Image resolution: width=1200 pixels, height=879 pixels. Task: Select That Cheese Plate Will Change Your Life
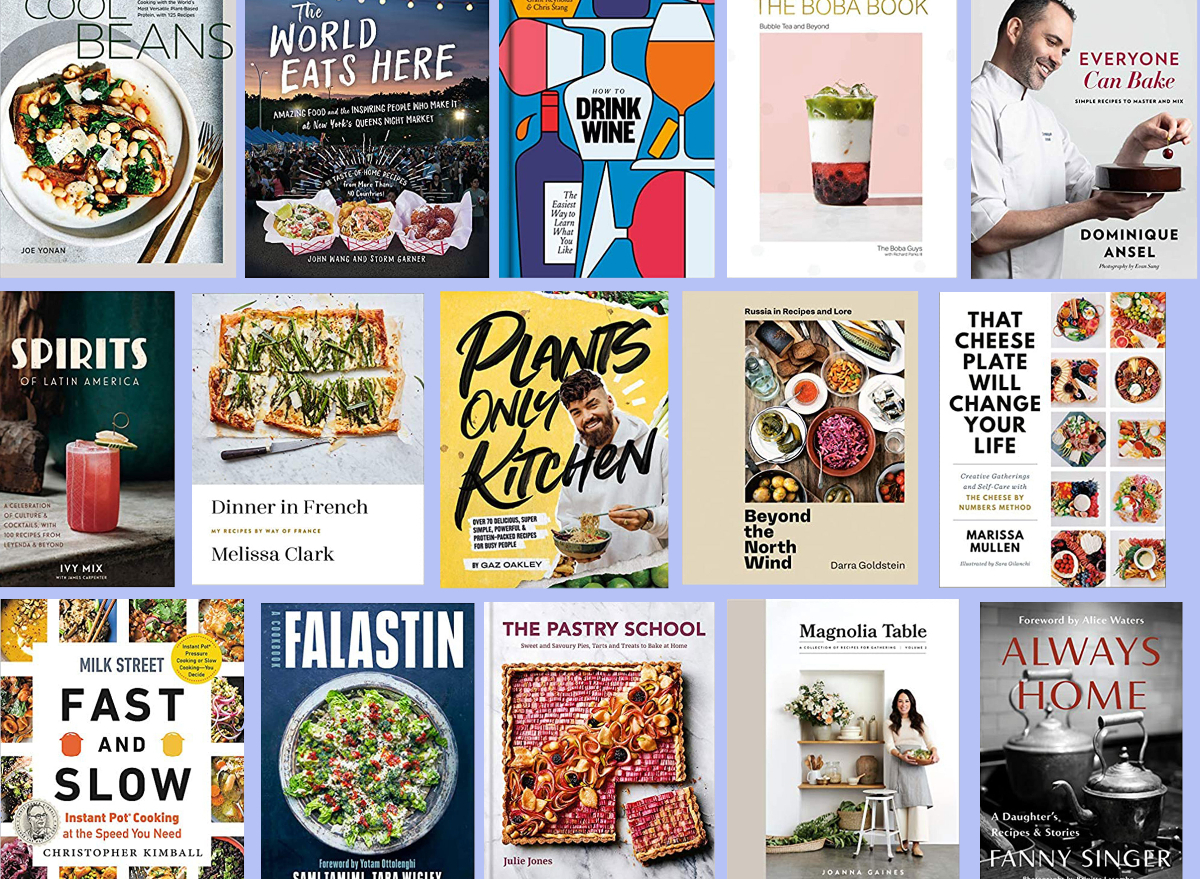(1053, 439)
